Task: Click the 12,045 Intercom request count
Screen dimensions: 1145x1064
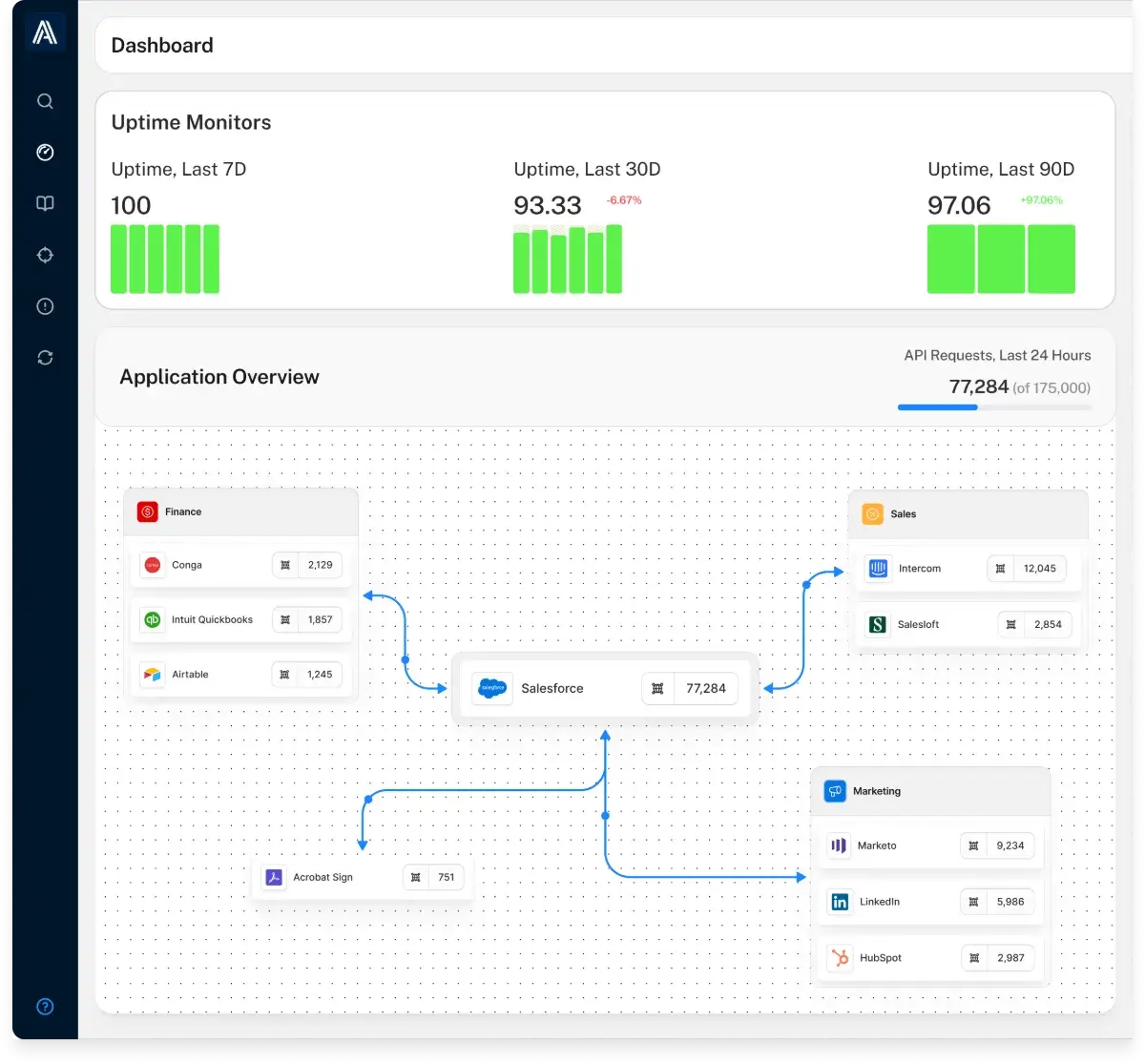Action: [1040, 569]
